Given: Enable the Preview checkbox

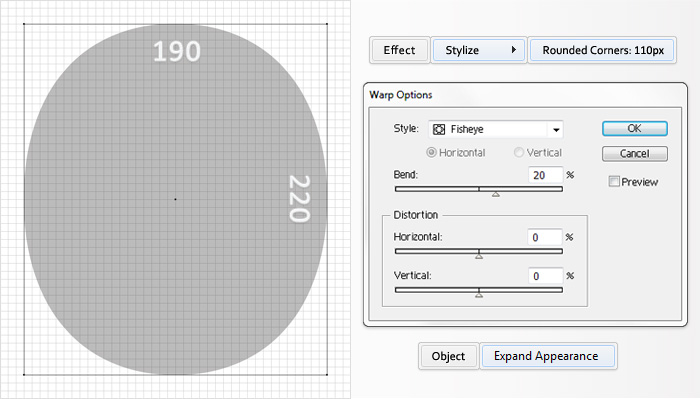Looking at the screenshot, I should click(x=614, y=181).
